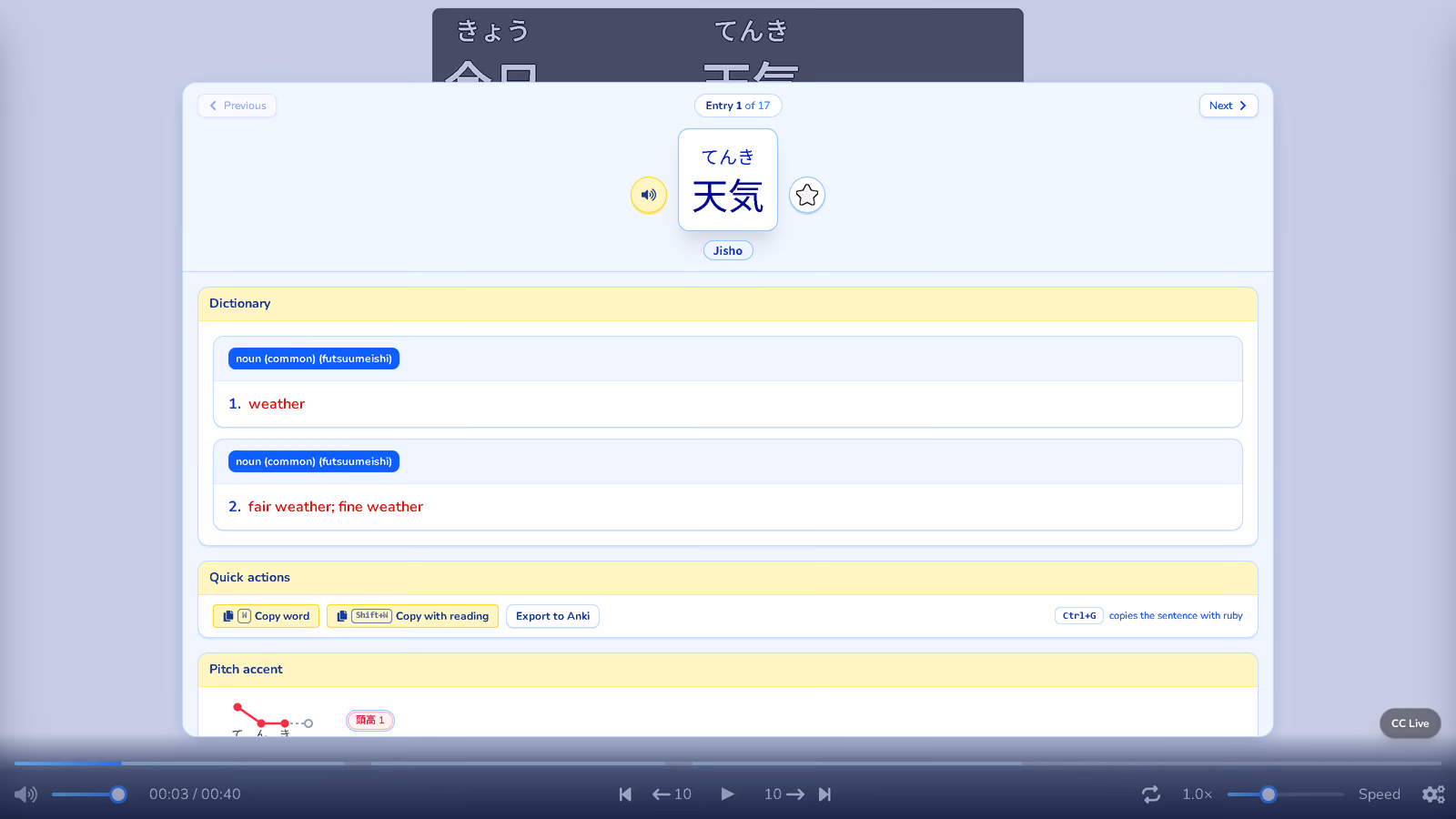This screenshot has height=819, width=1456.
Task: Rewind 10 seconds
Action: point(672,794)
